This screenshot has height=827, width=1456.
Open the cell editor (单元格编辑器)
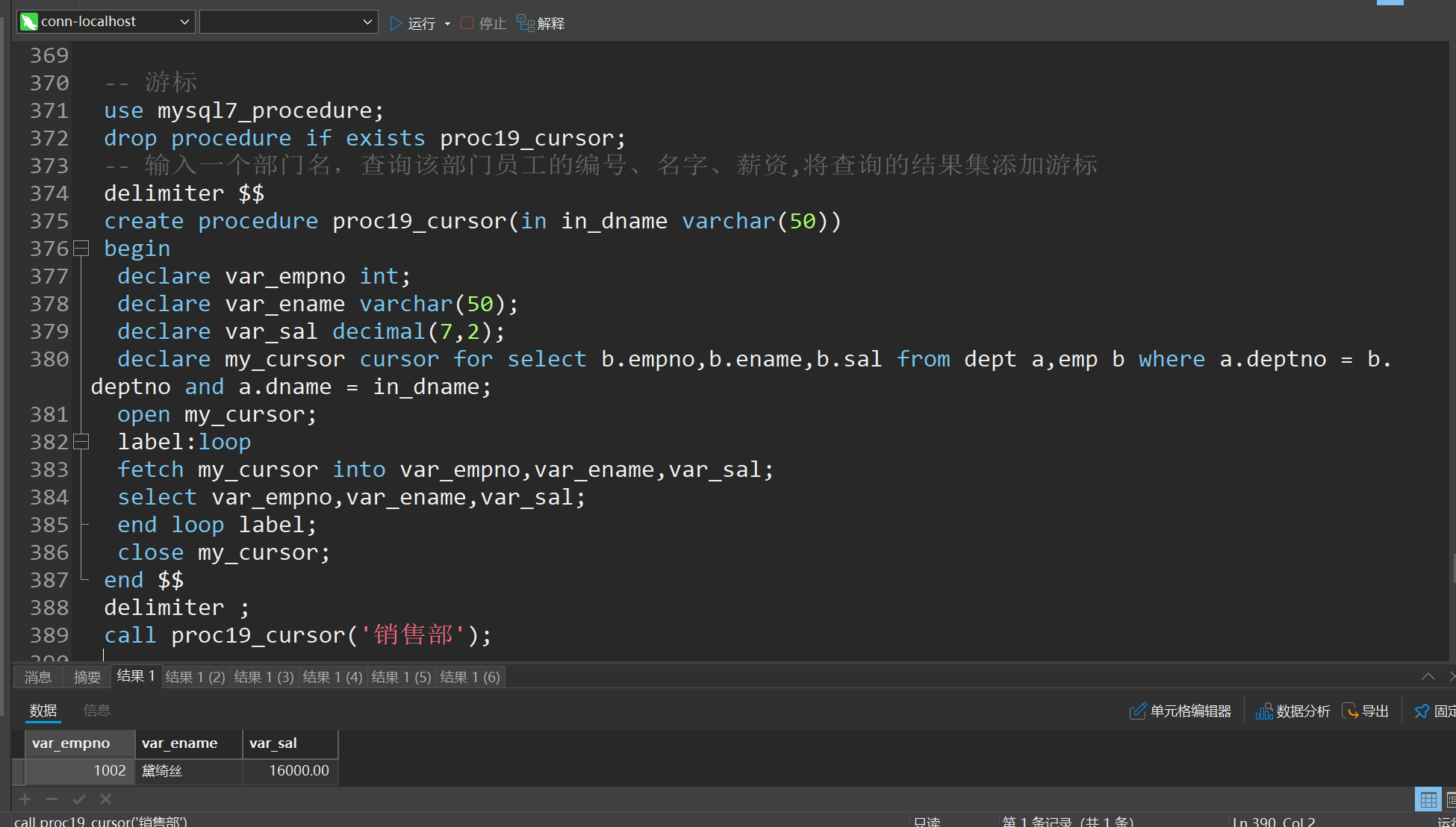pyautogui.click(x=1180, y=711)
